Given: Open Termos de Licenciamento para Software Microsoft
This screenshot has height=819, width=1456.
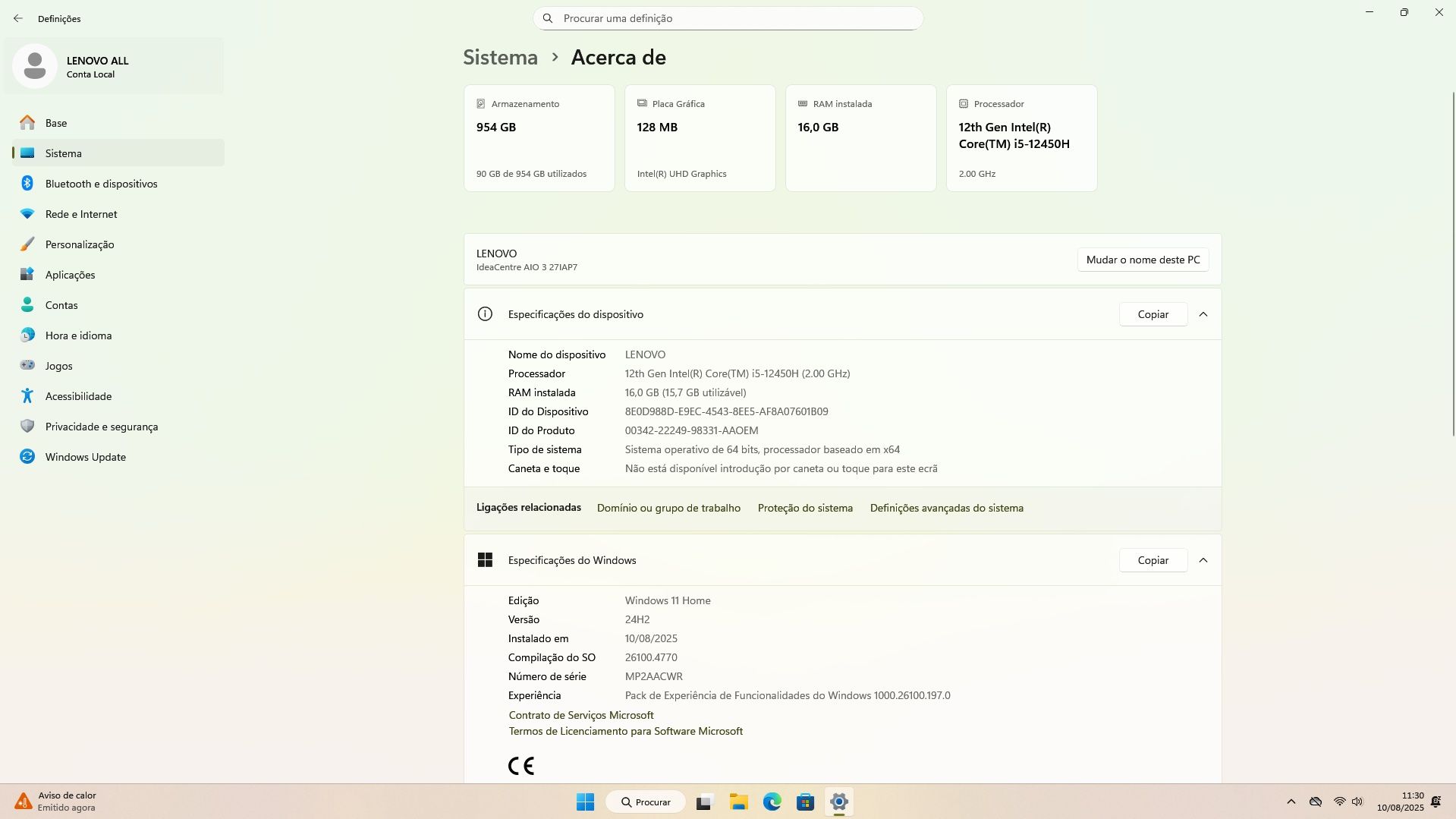Looking at the screenshot, I should coord(625,731).
